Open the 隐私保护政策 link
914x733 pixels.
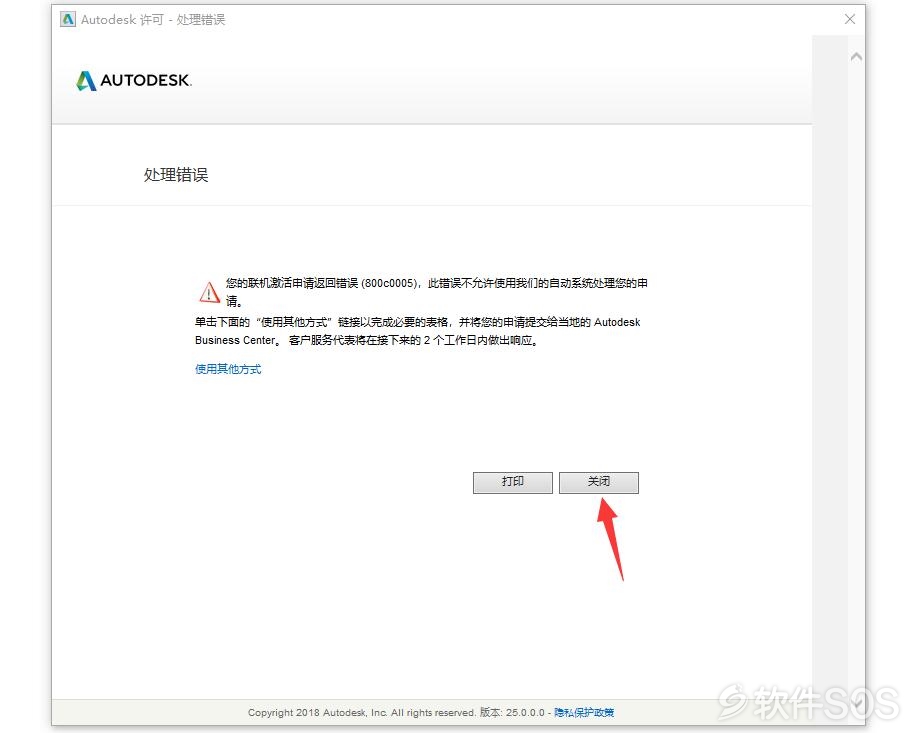coord(583,712)
